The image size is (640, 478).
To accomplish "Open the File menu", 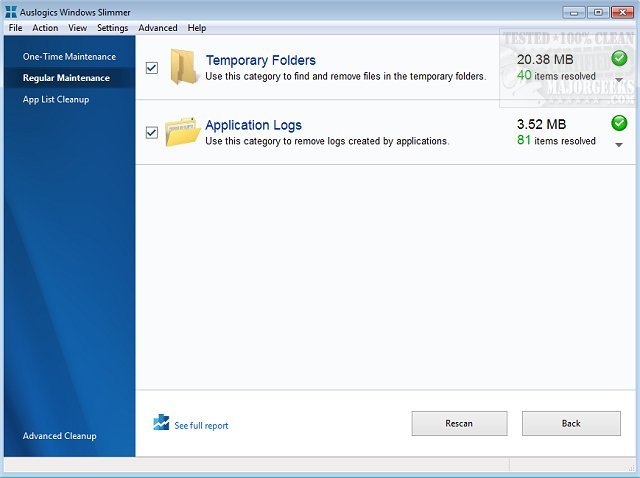I will 16,28.
